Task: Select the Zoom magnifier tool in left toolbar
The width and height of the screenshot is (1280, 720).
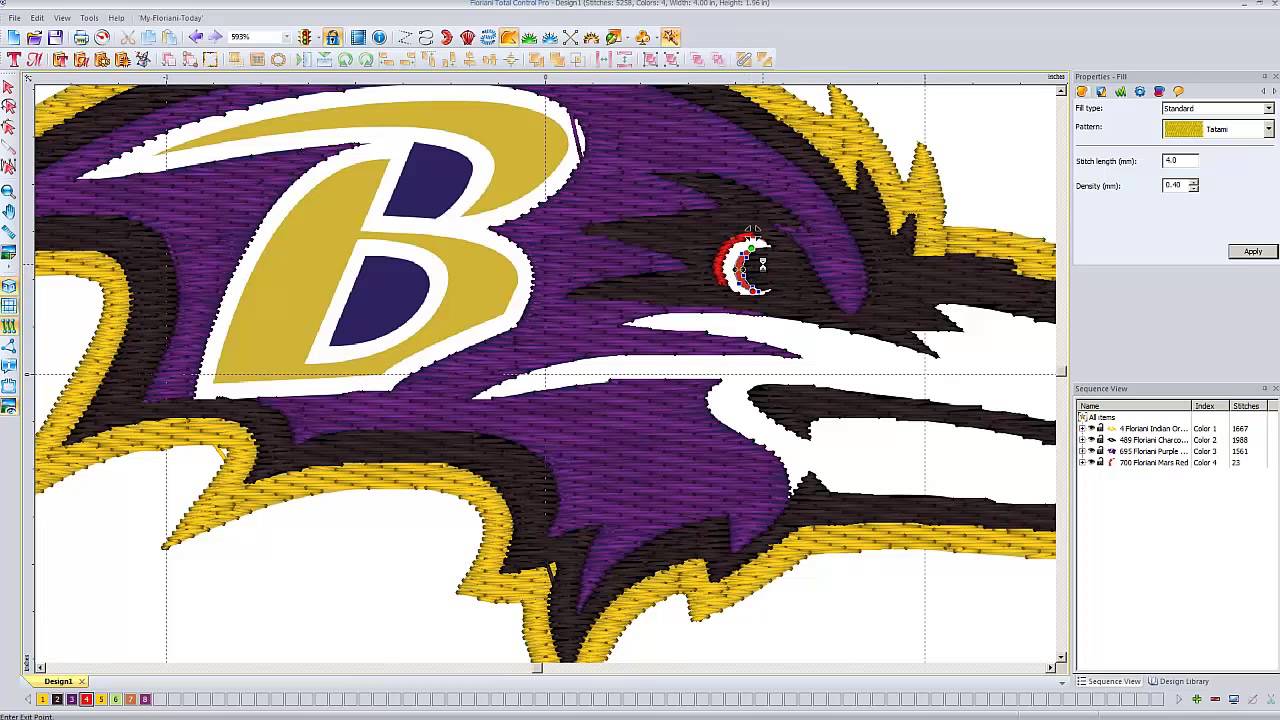Action: coord(9,191)
